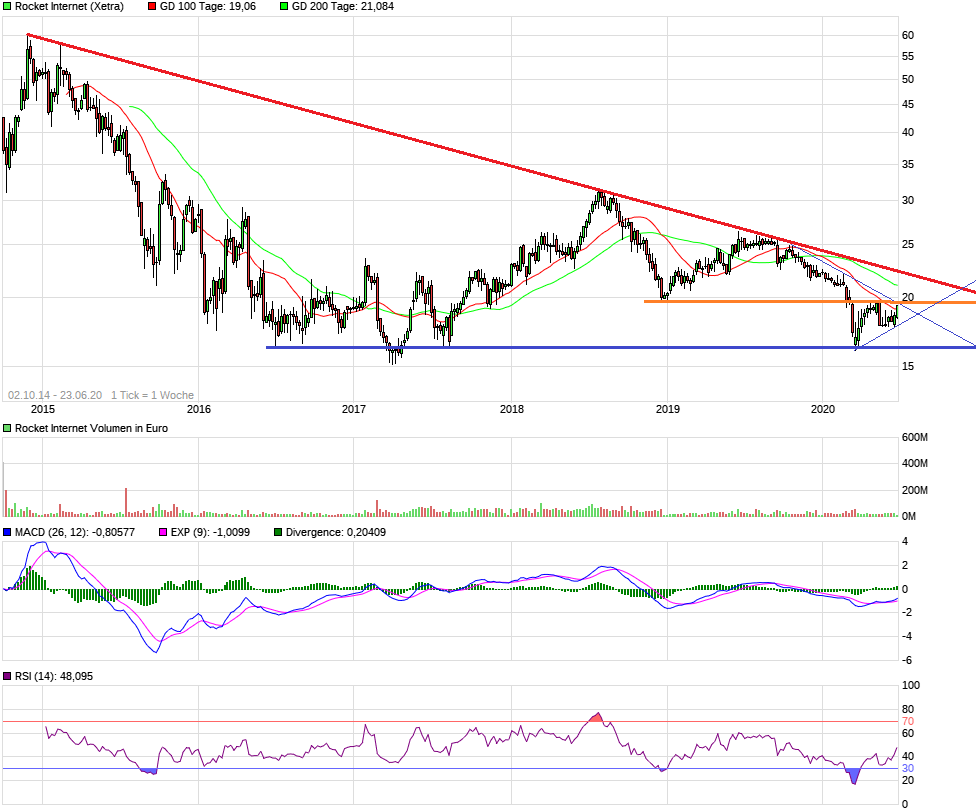
Task: Click the green GD 200 Tage legend swatch
Action: click(x=284, y=7)
